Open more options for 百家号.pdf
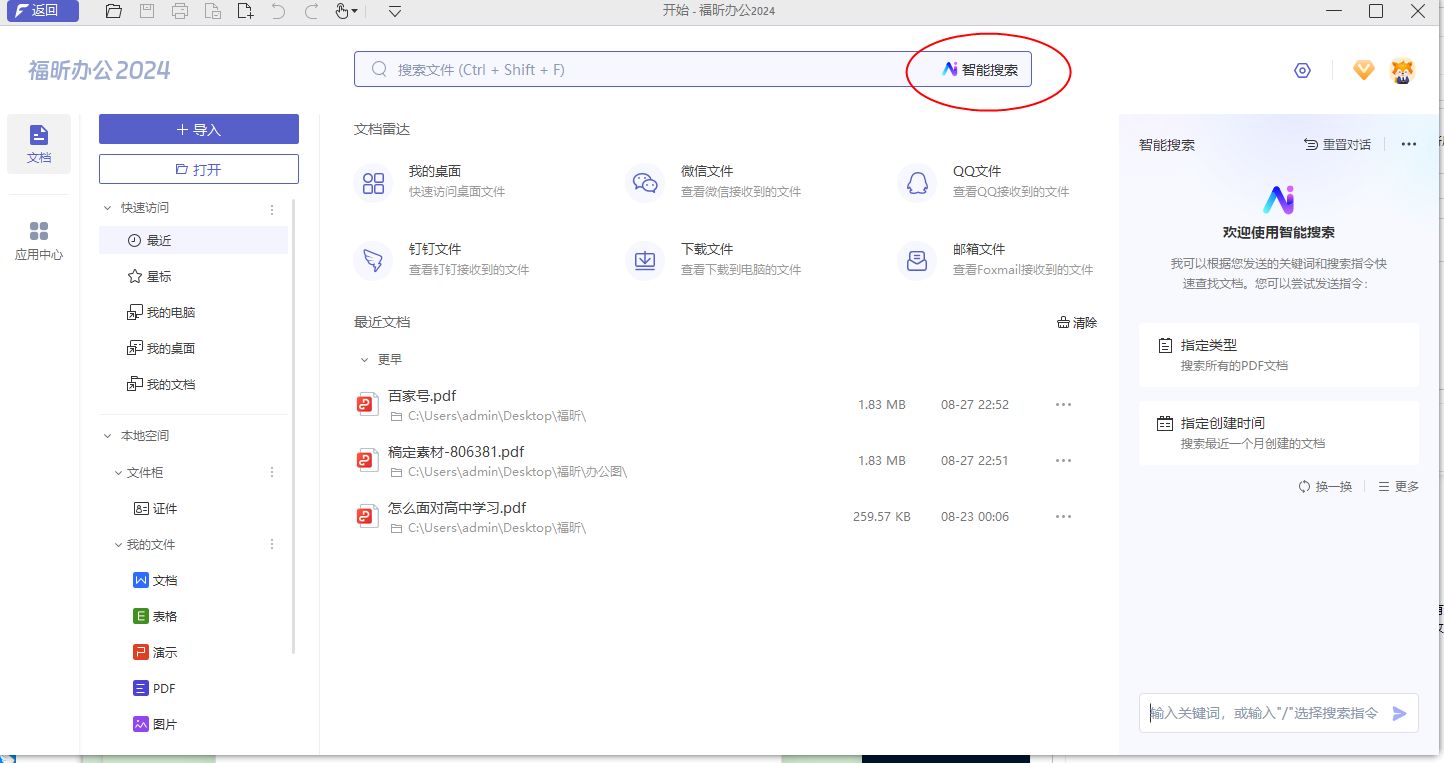The image size is (1444, 763). coord(1063,404)
